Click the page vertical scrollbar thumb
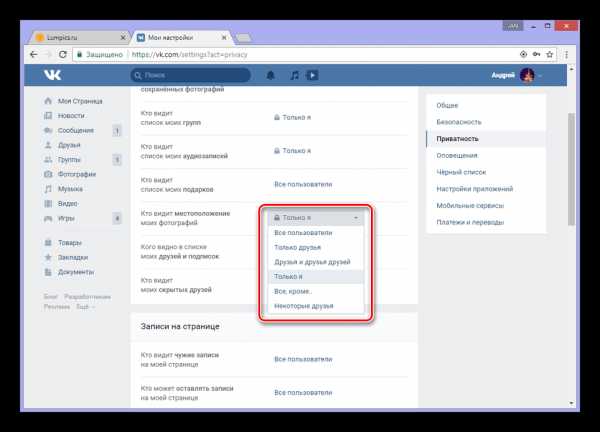600x432 pixels. point(571,169)
